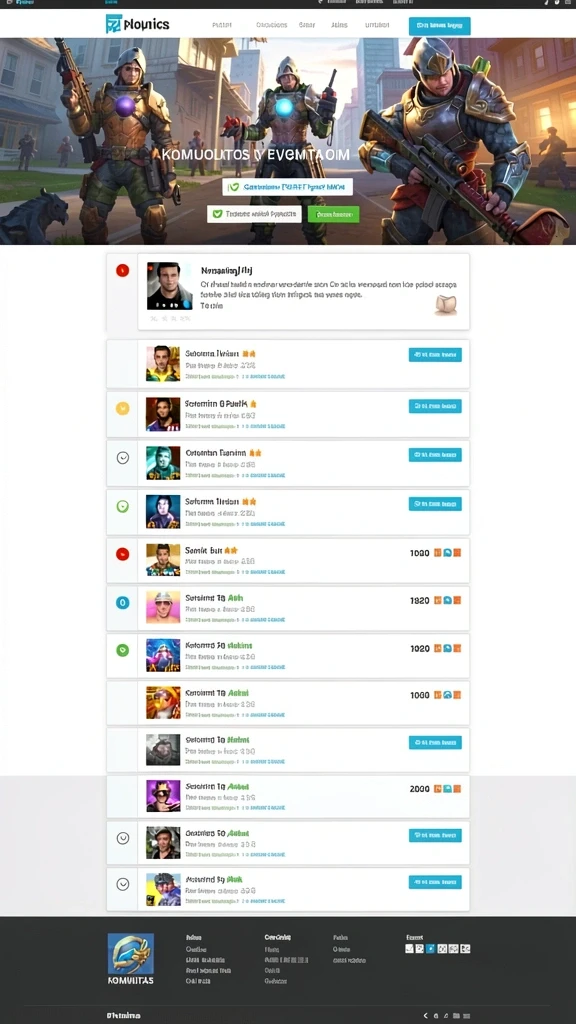576x1024 pixels.
Task: Click the first white social icon in the footer
Action: pyautogui.click(x=409, y=949)
